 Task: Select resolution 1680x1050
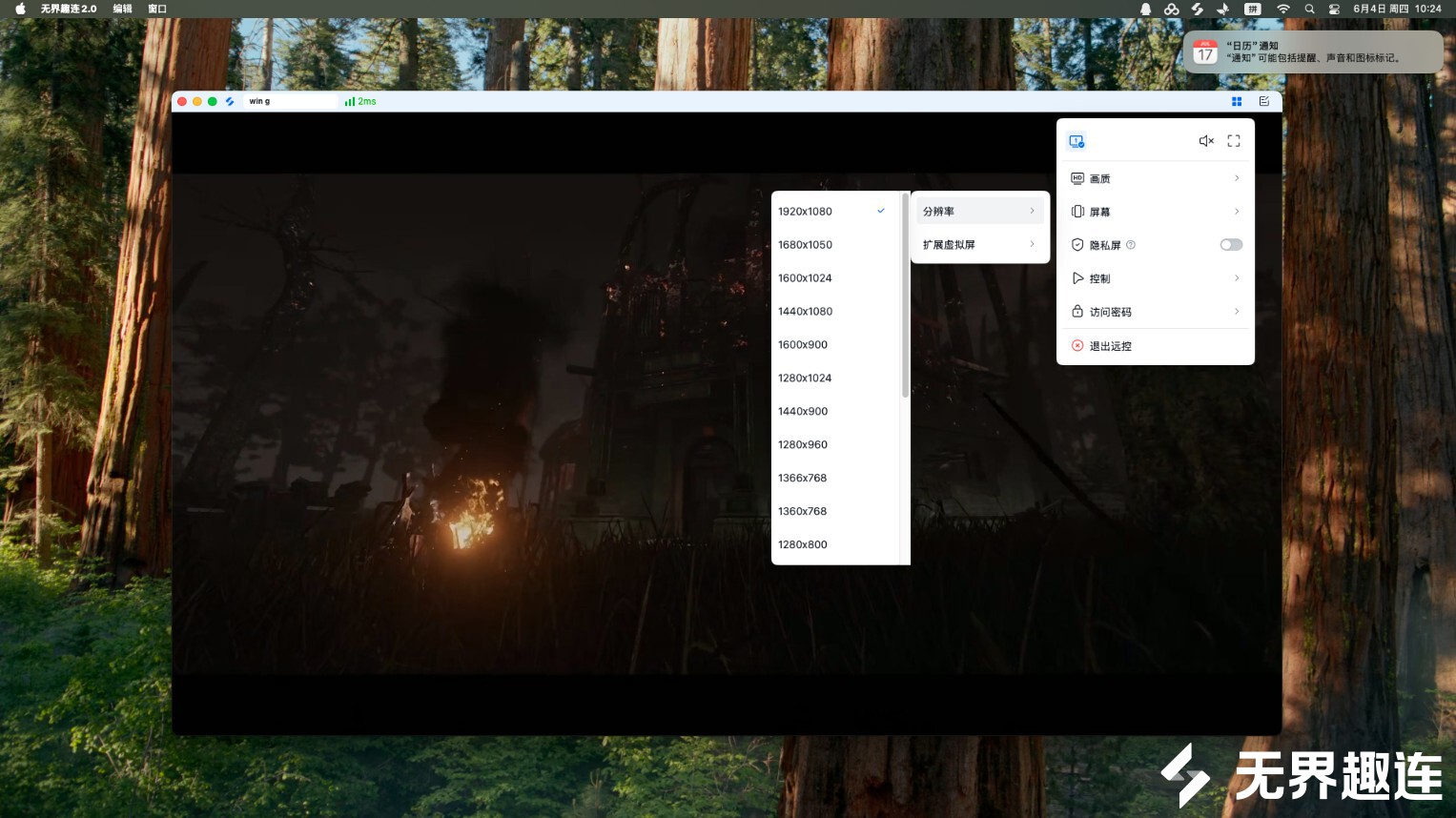[x=835, y=245]
